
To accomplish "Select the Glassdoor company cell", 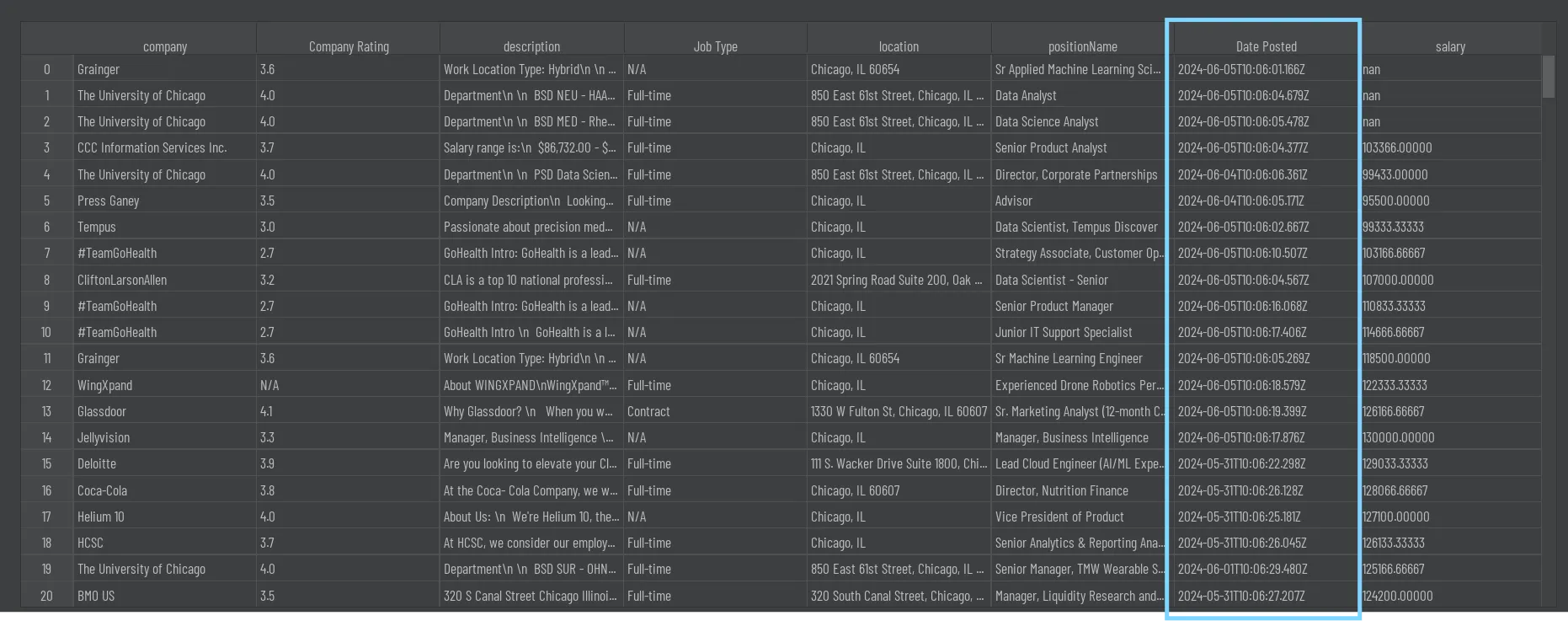I will tap(165, 411).
